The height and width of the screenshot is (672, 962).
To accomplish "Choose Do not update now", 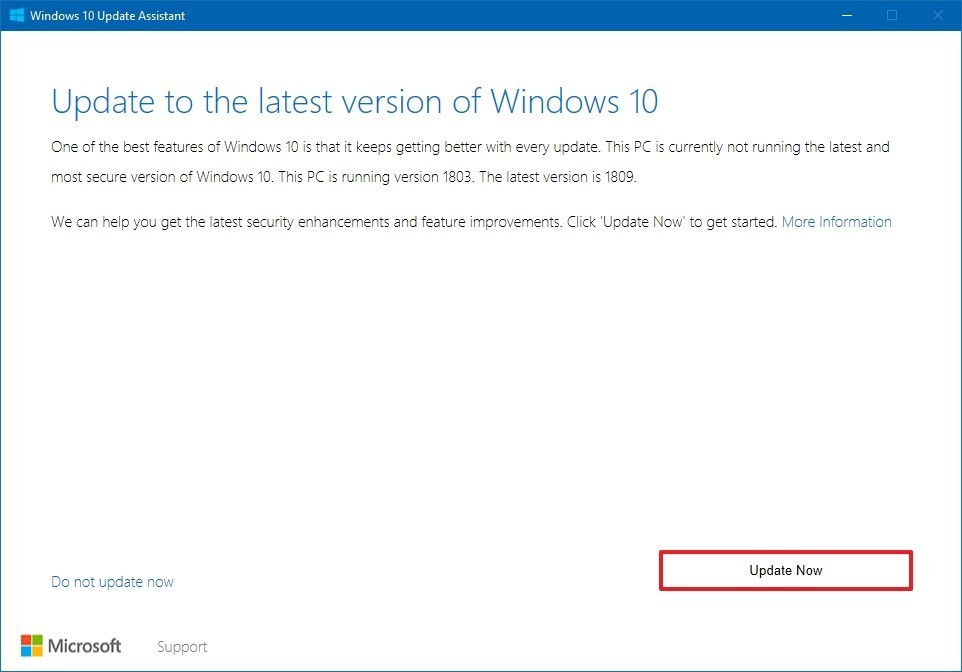I will pyautogui.click(x=112, y=582).
